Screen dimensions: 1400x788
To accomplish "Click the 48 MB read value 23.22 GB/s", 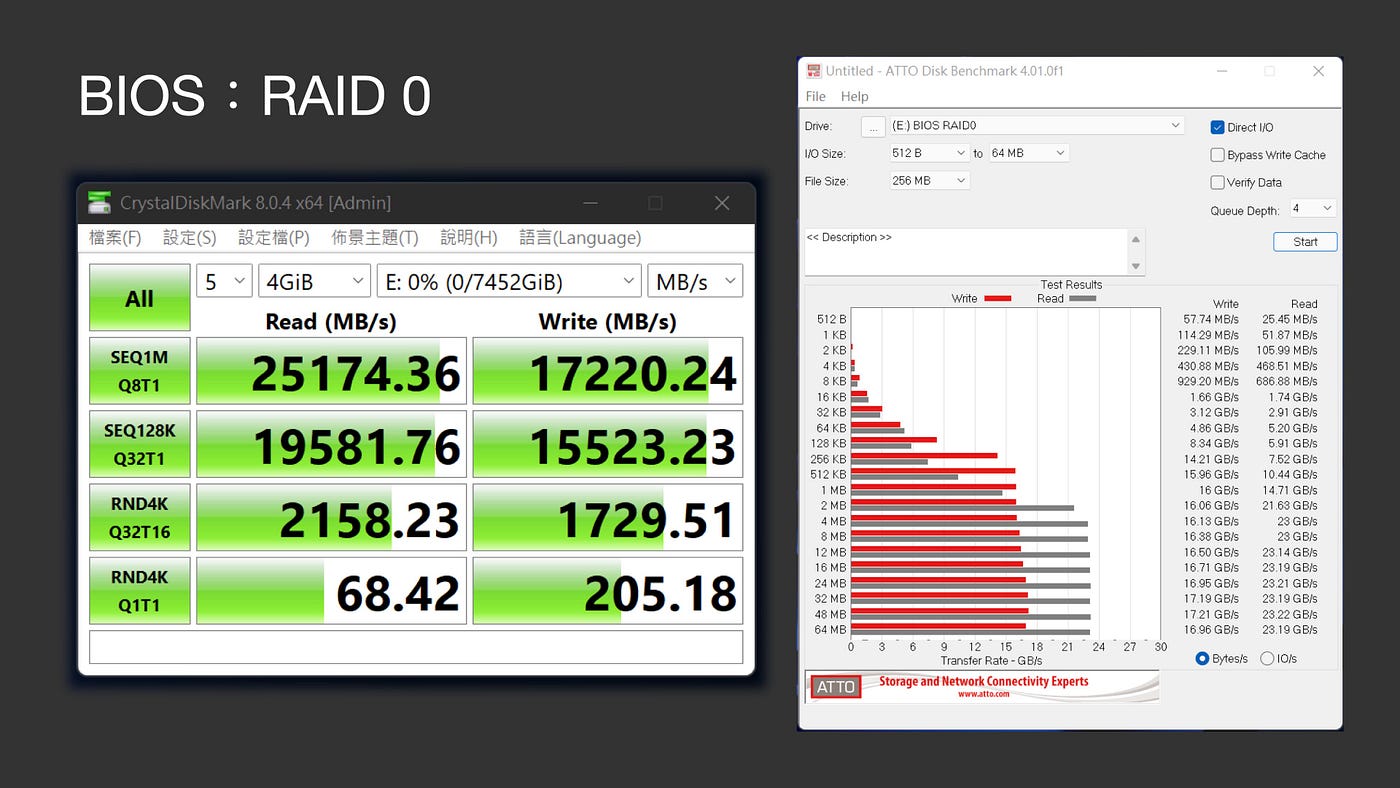I will click(x=1290, y=614).
